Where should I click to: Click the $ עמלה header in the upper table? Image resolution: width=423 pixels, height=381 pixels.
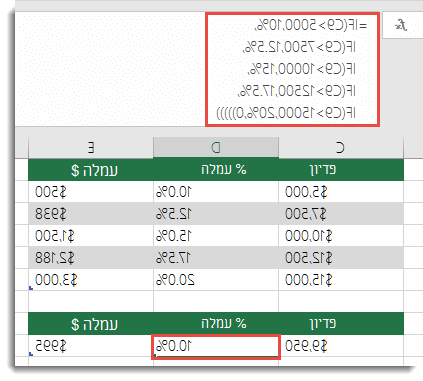[91, 170]
